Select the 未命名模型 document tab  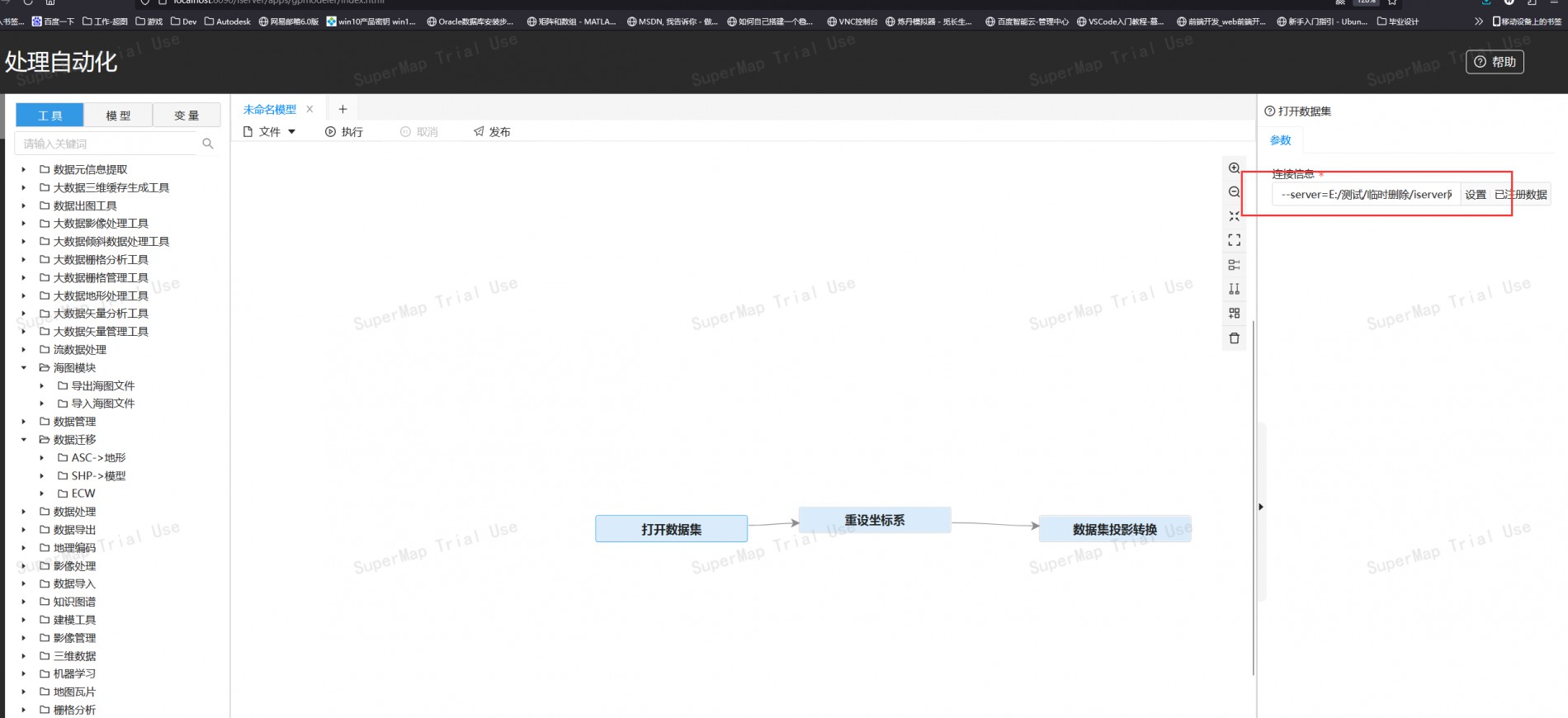[269, 109]
